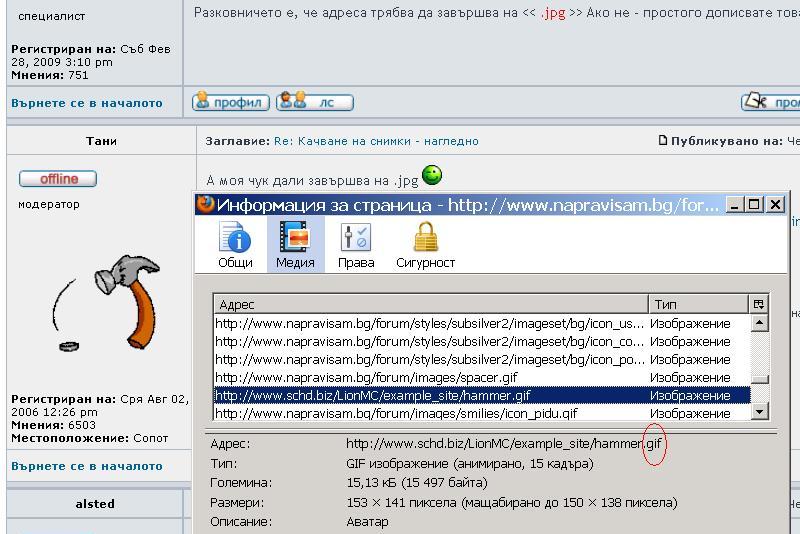Click the hammer avatar image
This screenshot has width=800, height=534.
pos(105,300)
